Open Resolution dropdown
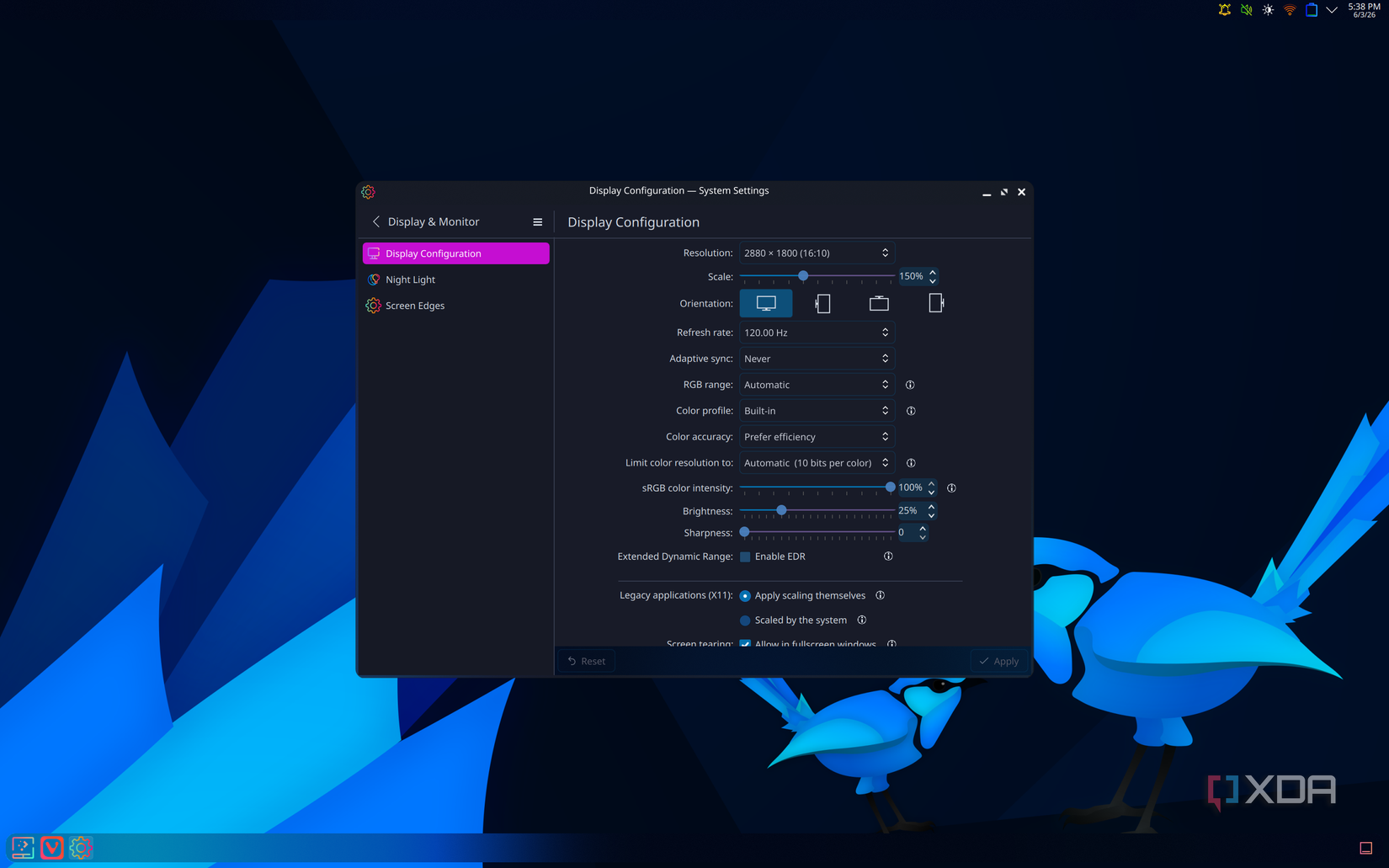The width and height of the screenshot is (1389, 868). coord(817,253)
